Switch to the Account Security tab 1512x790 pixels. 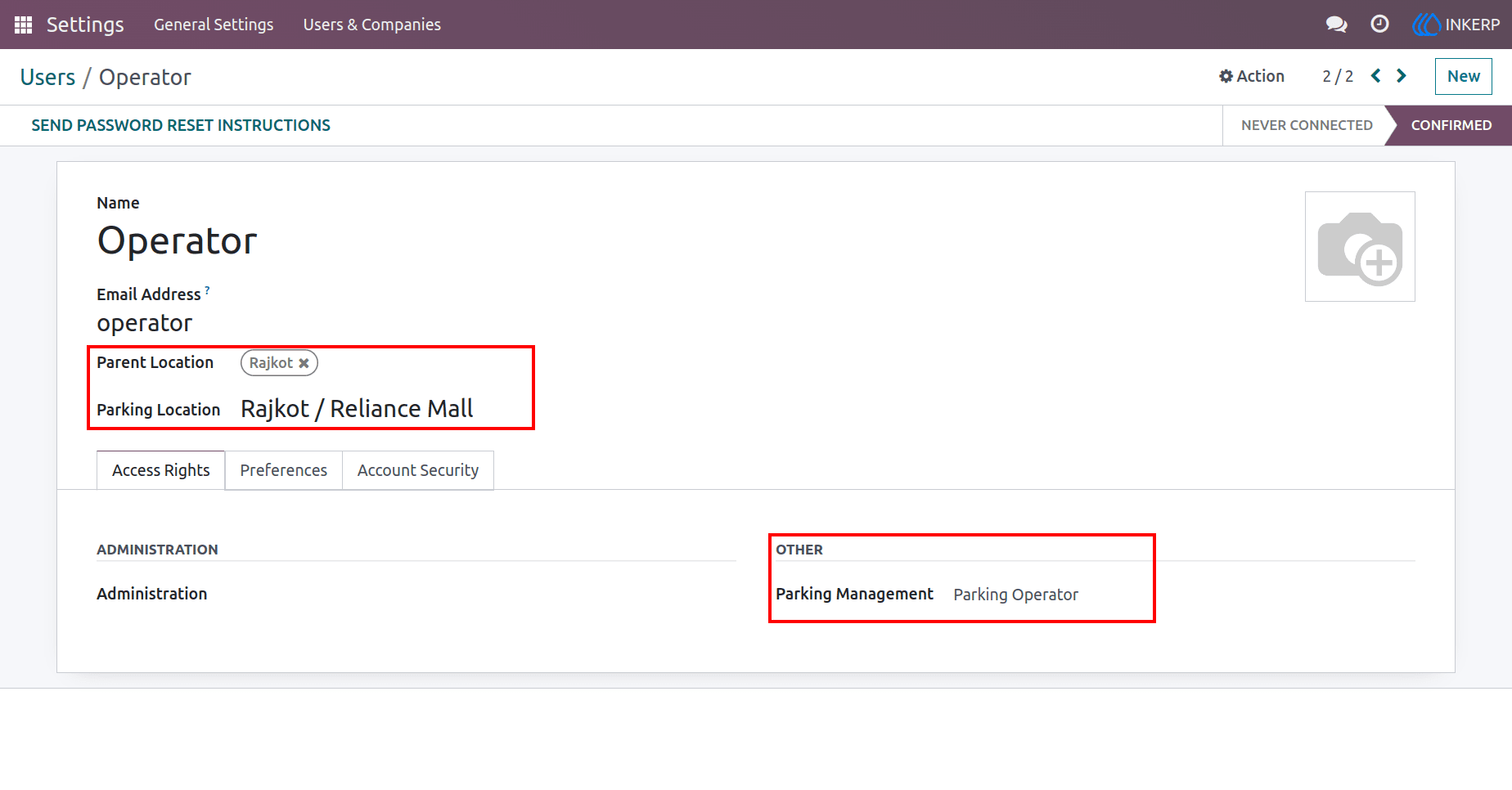click(418, 470)
